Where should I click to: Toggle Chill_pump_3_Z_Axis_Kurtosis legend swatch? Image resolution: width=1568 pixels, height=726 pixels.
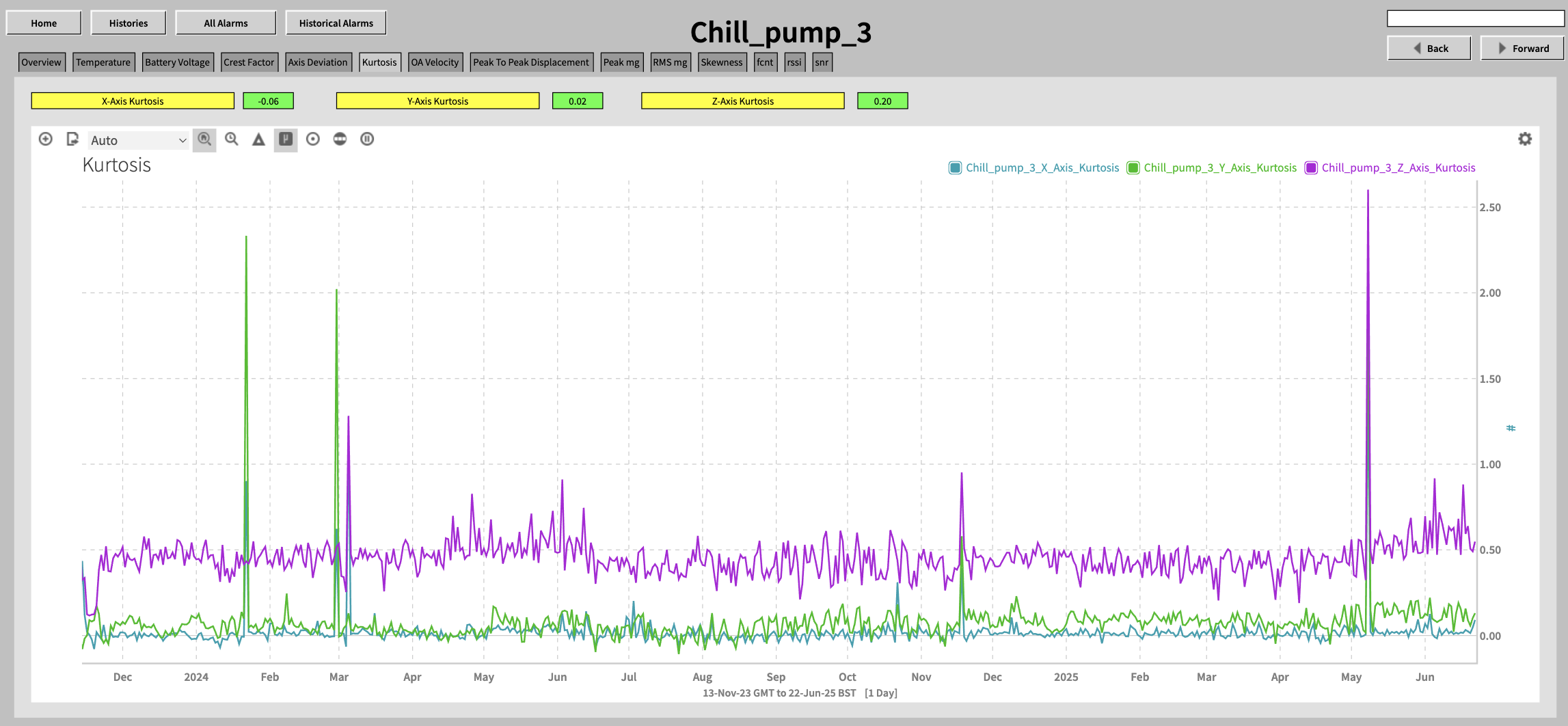[1311, 168]
